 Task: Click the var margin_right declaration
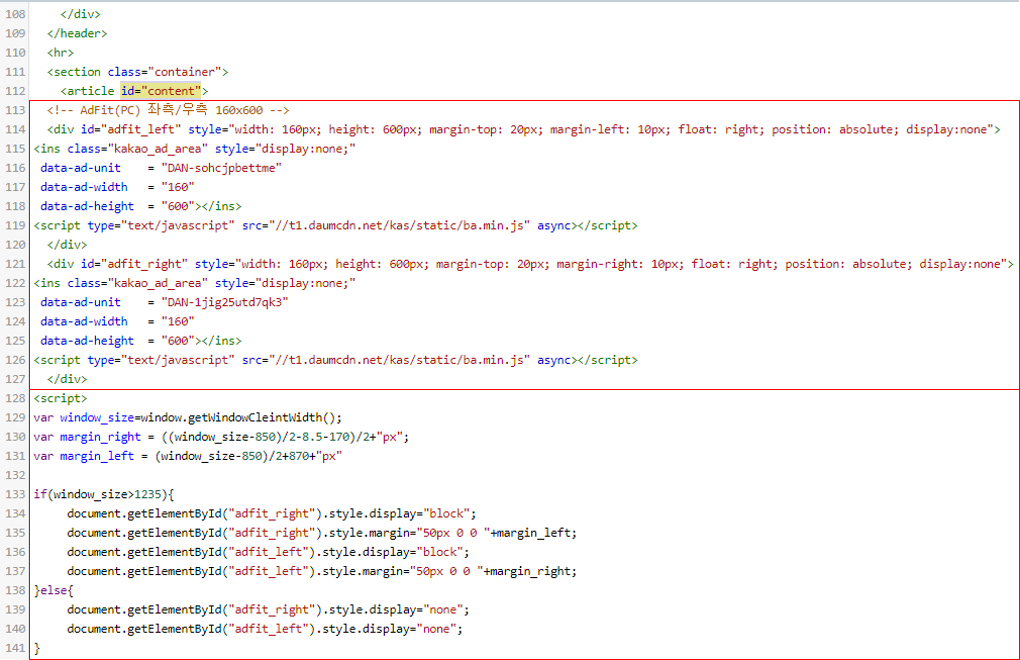pos(221,437)
